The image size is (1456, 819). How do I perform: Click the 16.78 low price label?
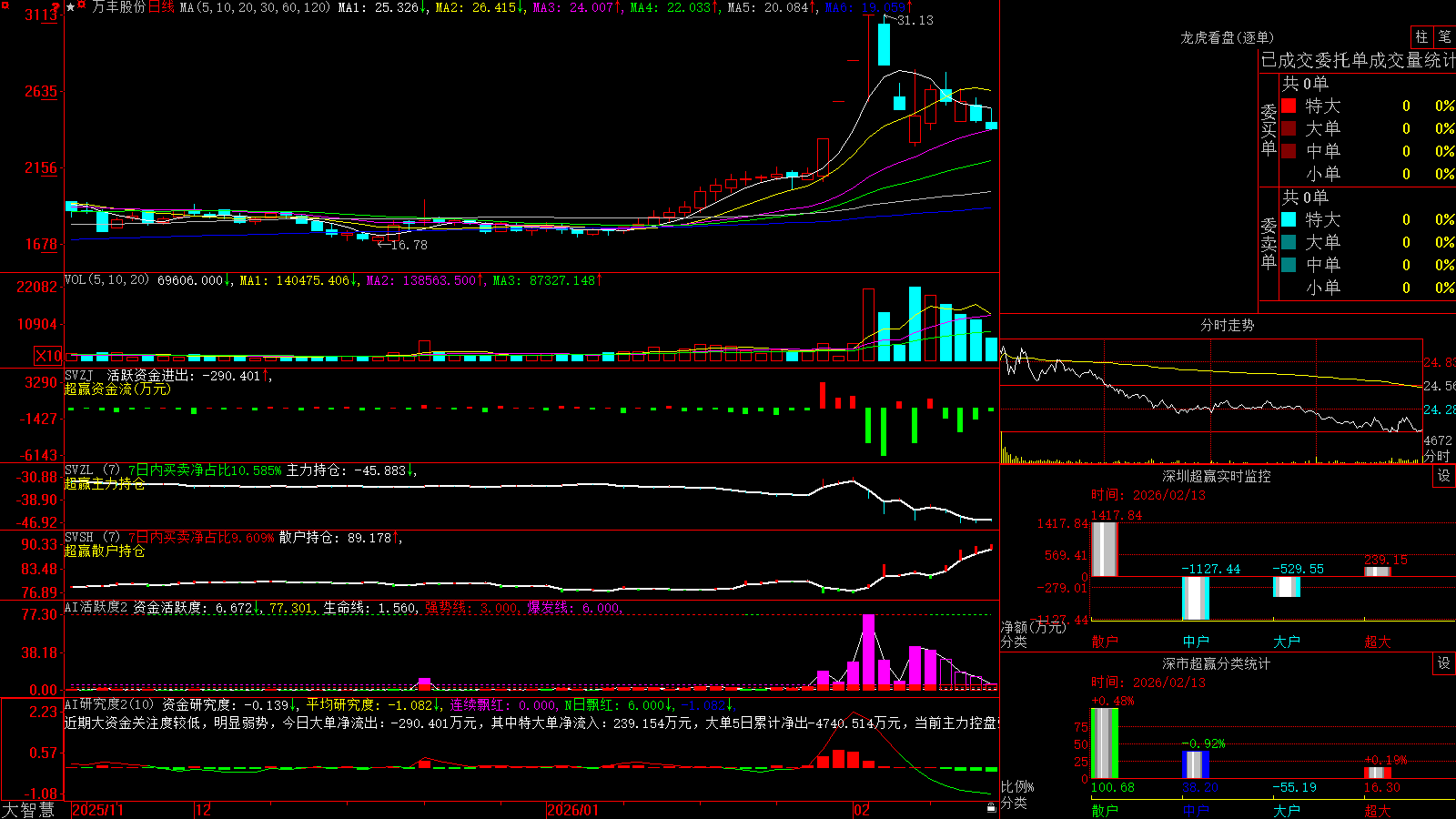[x=409, y=245]
